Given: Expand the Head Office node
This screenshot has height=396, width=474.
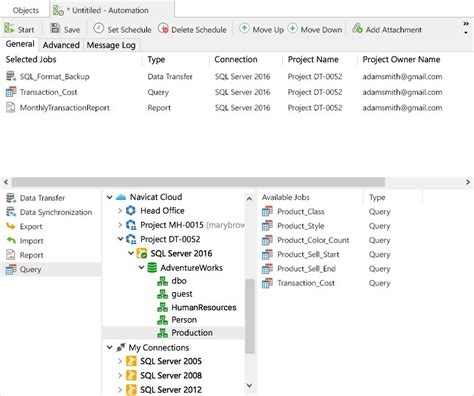Looking at the screenshot, I should point(120,211).
